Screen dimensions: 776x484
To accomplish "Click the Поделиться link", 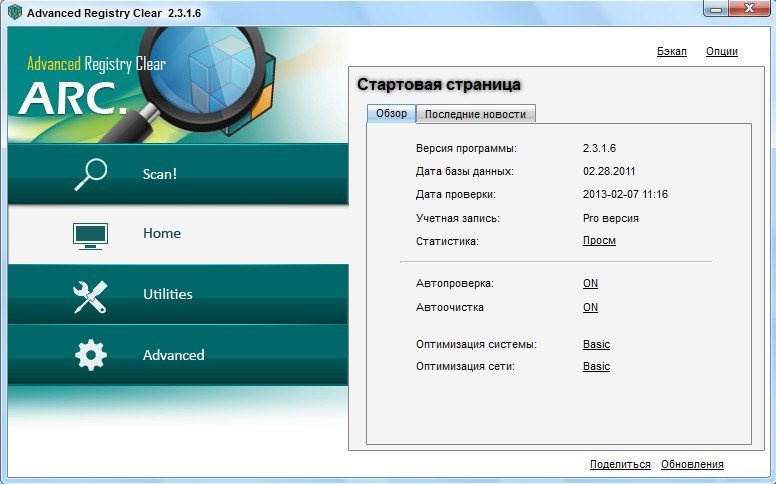I will coord(620,464).
